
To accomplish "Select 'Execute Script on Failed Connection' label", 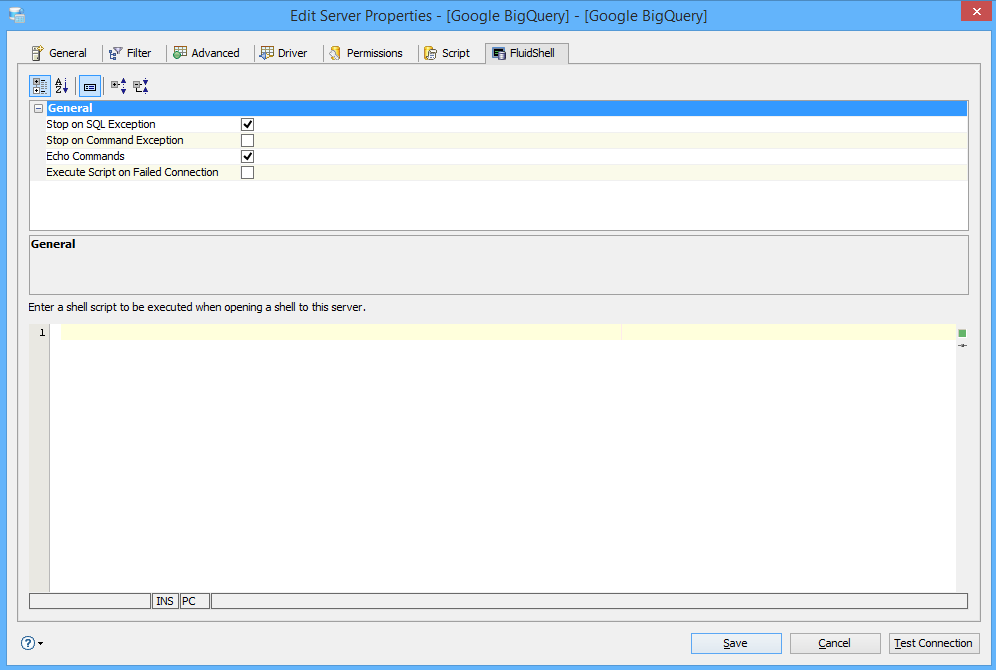I will tap(132, 172).
